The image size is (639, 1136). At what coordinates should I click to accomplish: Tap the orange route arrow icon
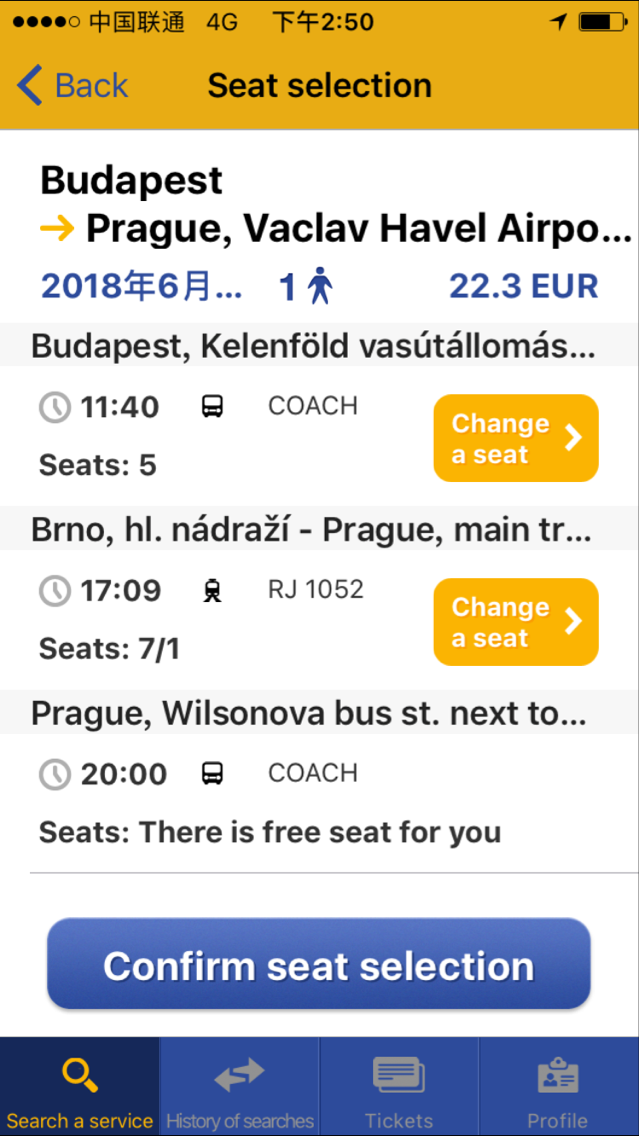point(58,230)
